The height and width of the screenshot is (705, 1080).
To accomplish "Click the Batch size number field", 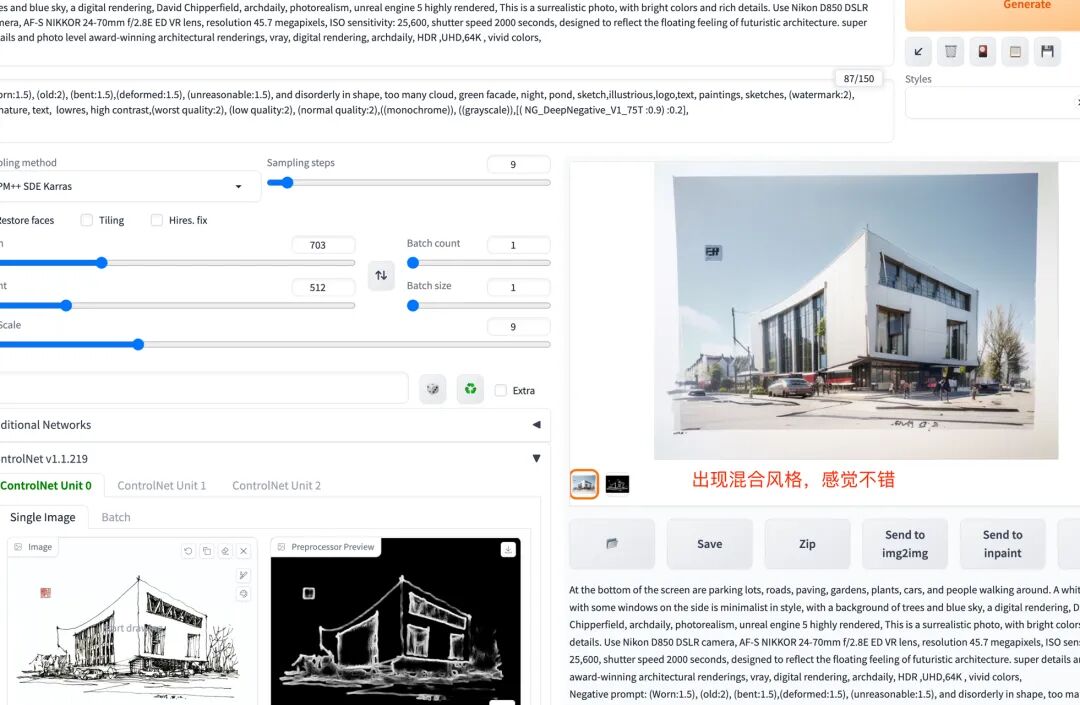I will point(519,288).
